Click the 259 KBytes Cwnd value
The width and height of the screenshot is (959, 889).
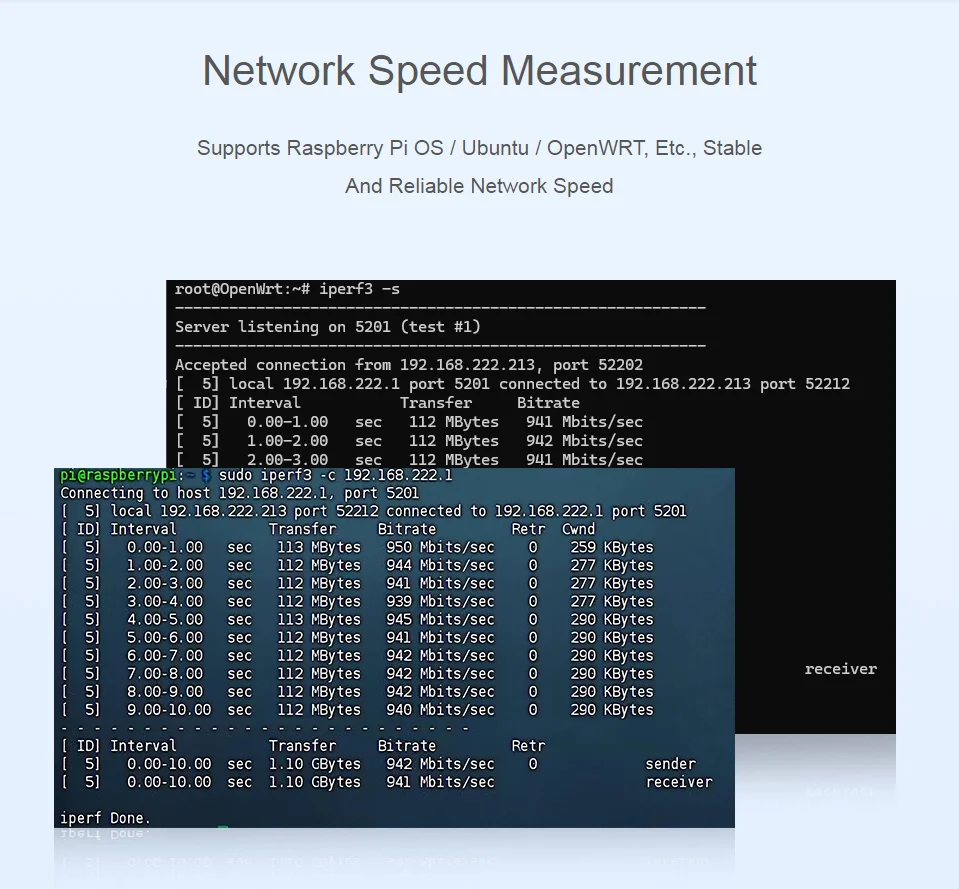point(612,547)
